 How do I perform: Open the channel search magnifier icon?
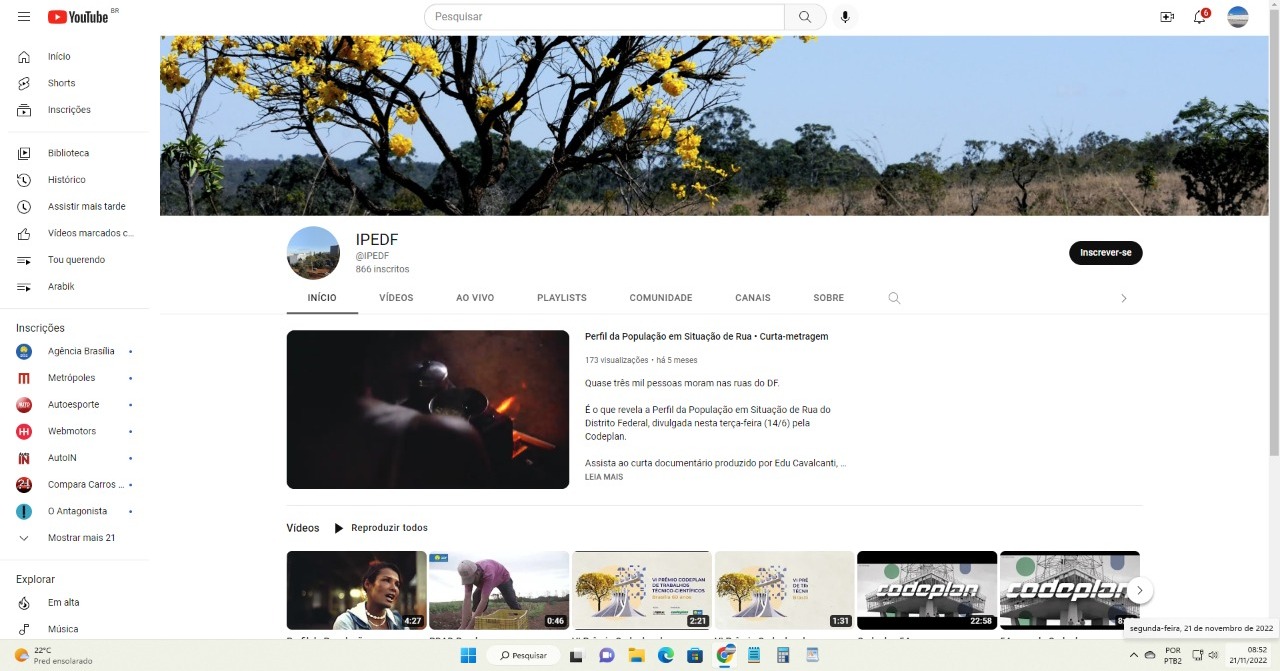[x=894, y=297]
